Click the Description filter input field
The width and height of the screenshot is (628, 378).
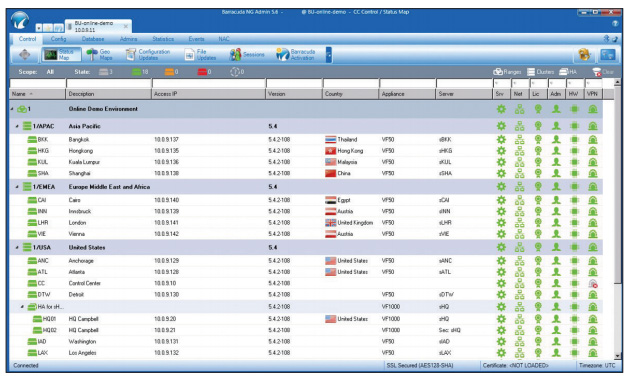(109, 83)
